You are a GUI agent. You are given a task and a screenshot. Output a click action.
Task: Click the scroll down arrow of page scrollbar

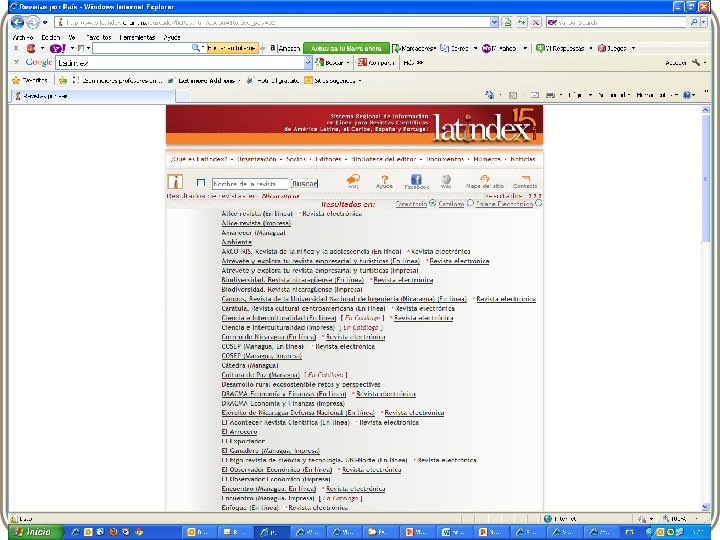tap(706, 506)
